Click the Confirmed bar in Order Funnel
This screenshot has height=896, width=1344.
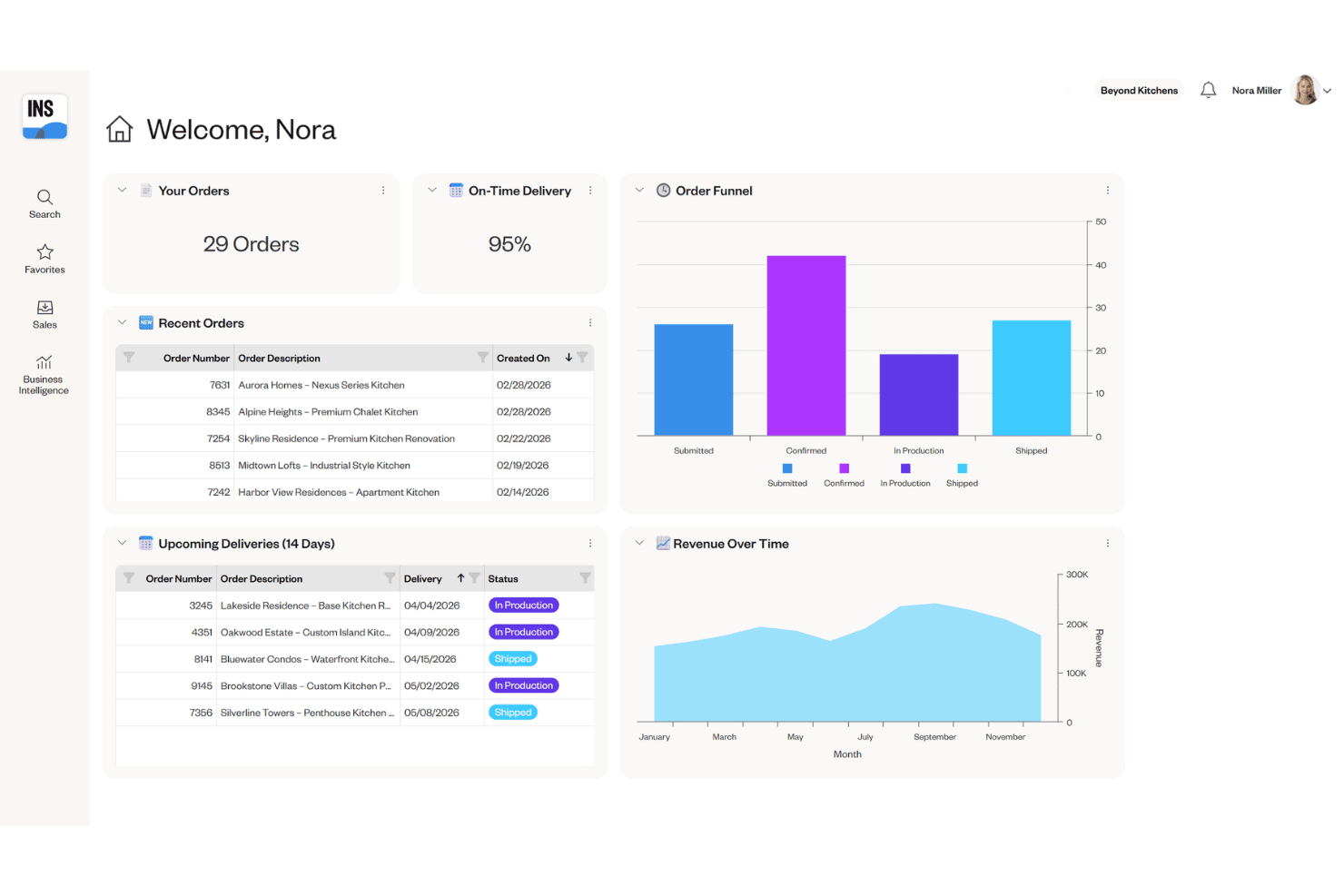806,346
